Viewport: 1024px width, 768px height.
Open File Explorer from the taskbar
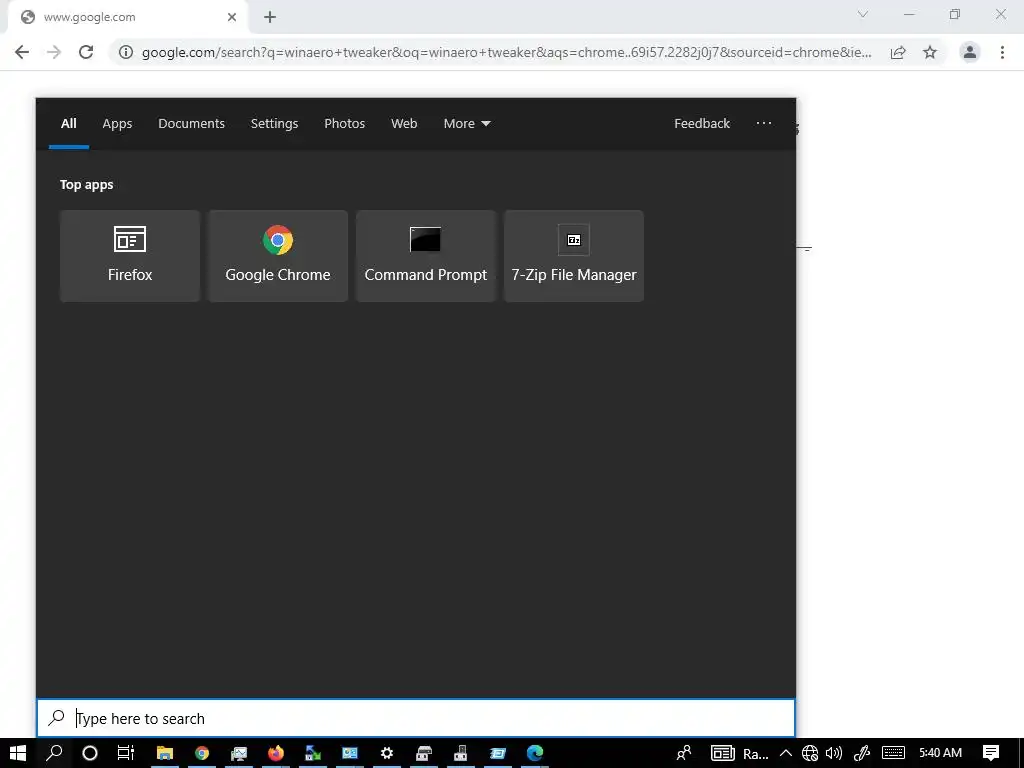tap(165, 753)
